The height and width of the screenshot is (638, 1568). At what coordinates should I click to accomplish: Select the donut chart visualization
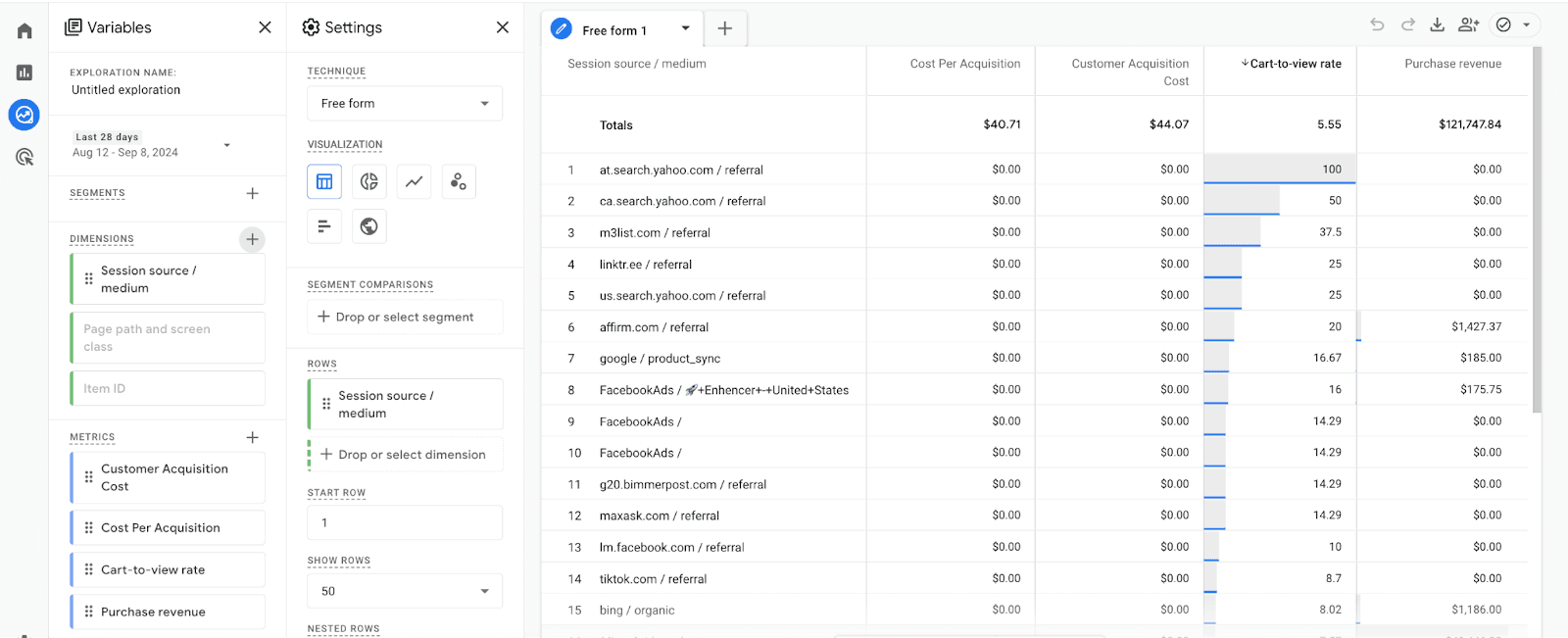pyautogui.click(x=368, y=181)
